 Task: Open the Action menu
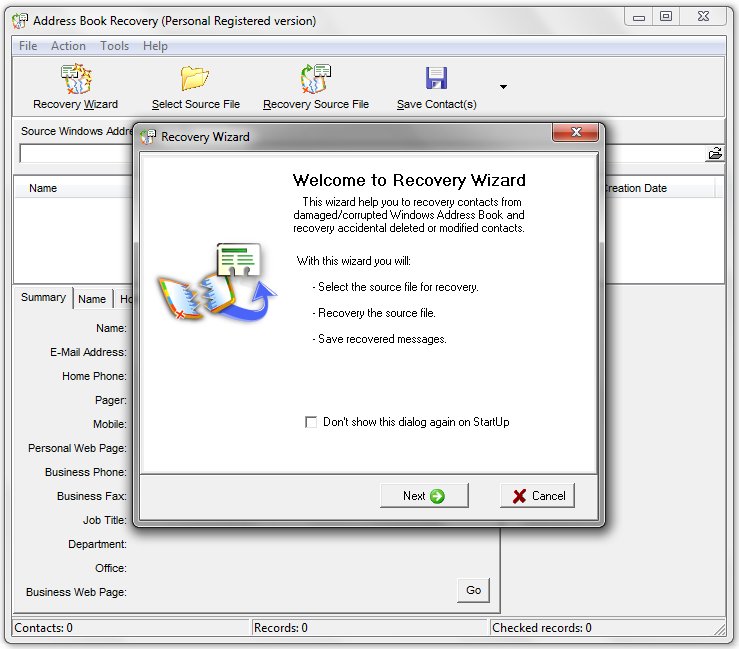[68, 46]
